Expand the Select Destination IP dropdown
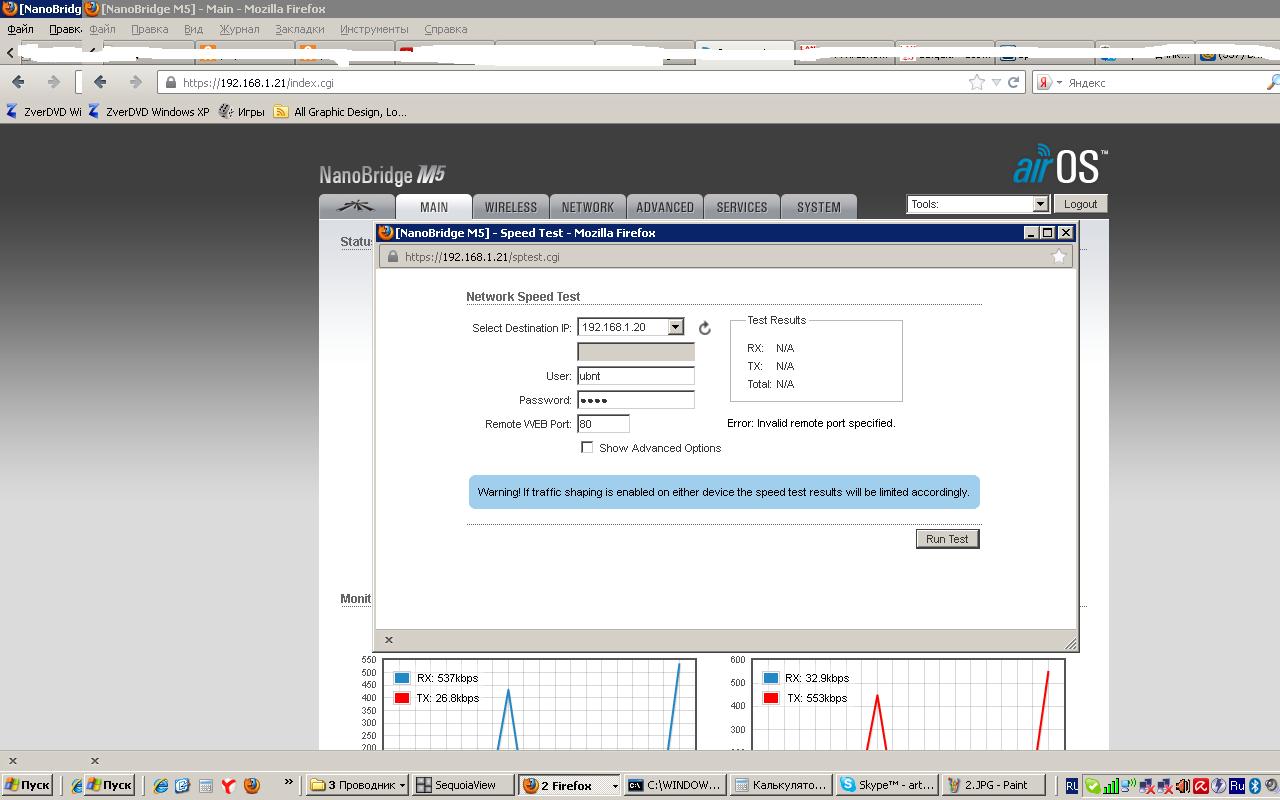 pyautogui.click(x=676, y=327)
